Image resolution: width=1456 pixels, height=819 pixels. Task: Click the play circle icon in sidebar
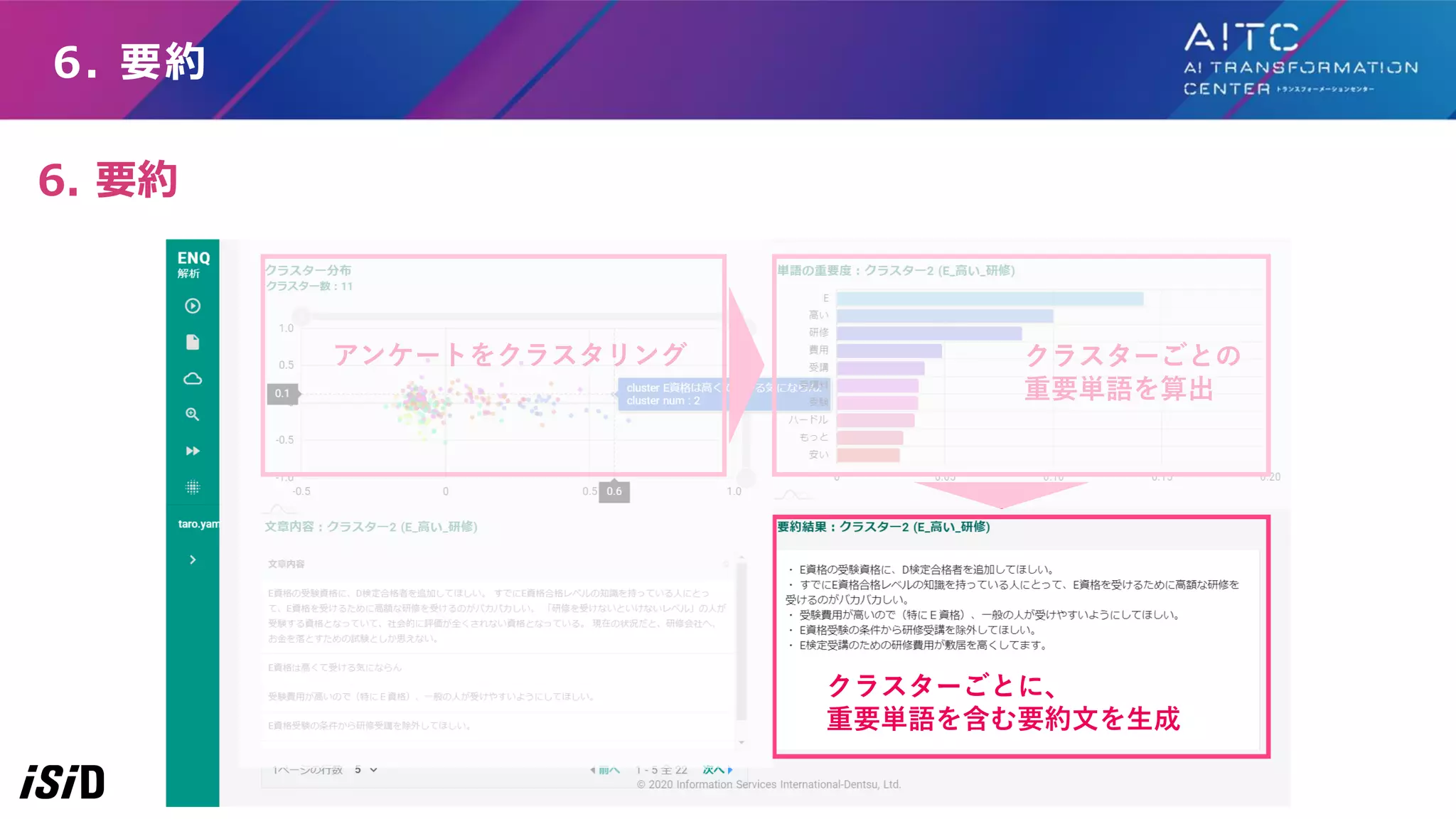(x=193, y=306)
